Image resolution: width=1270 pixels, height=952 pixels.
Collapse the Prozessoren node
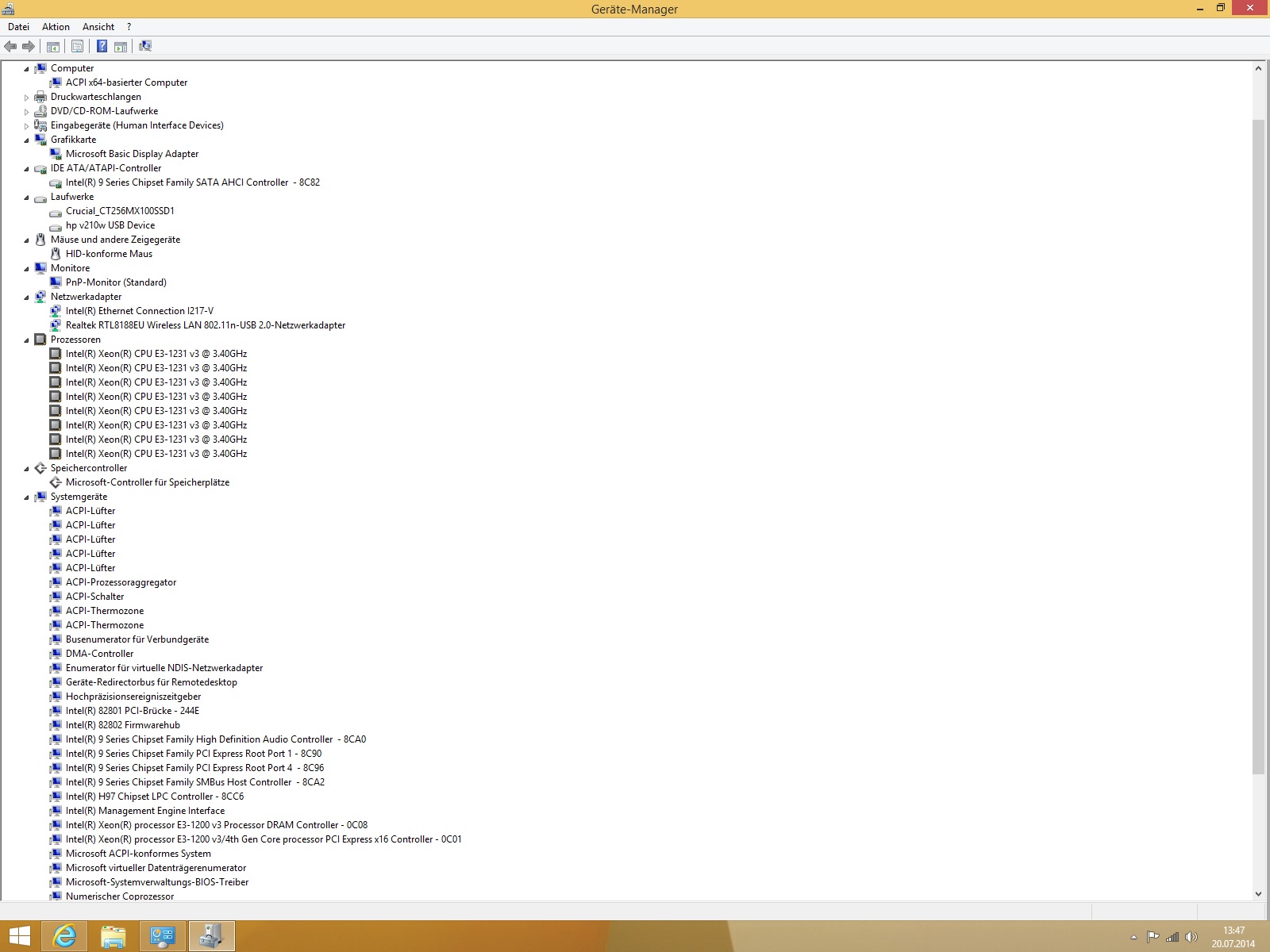coord(26,340)
